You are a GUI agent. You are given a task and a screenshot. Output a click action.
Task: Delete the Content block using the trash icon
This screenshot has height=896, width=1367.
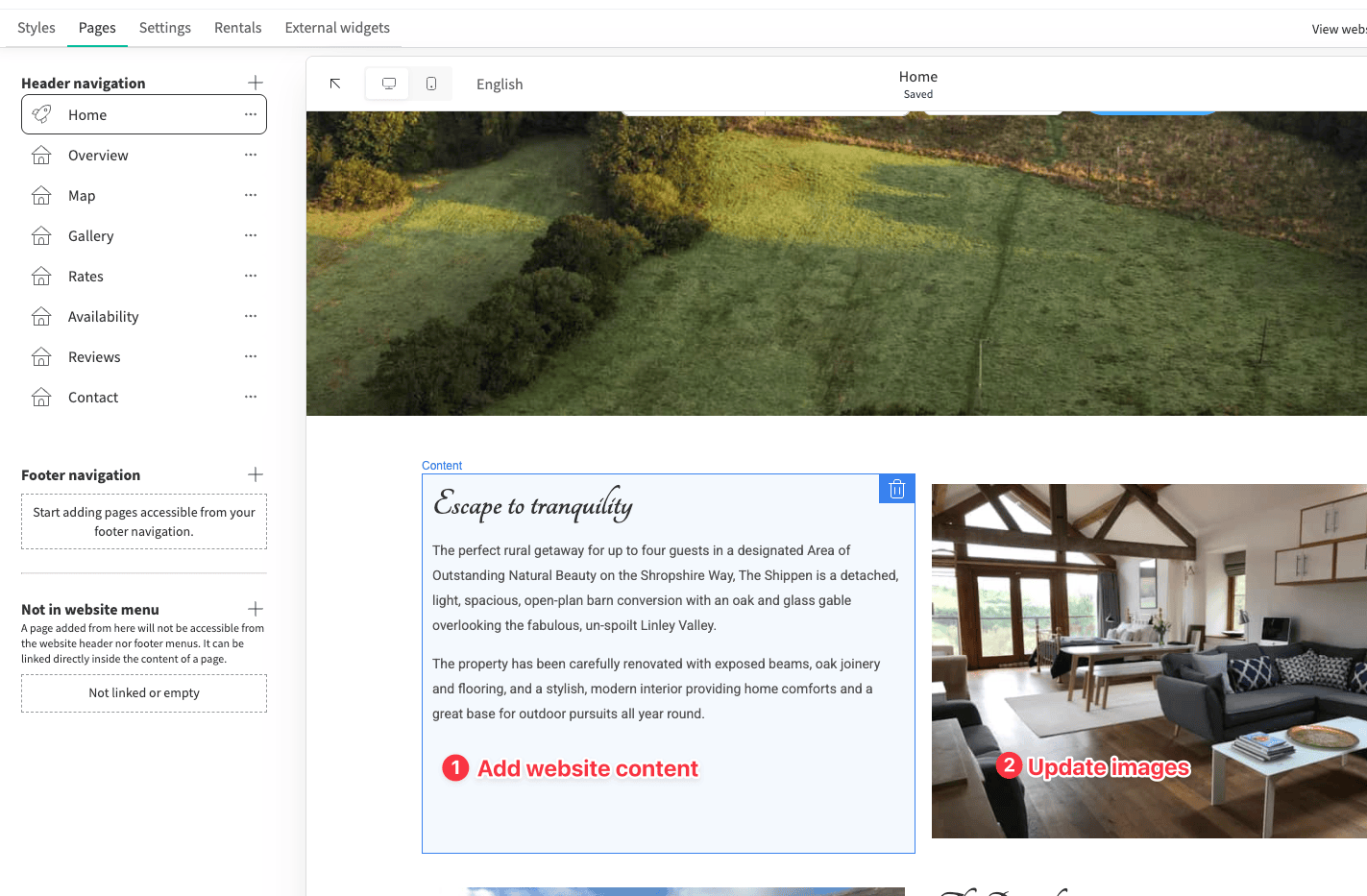point(895,488)
